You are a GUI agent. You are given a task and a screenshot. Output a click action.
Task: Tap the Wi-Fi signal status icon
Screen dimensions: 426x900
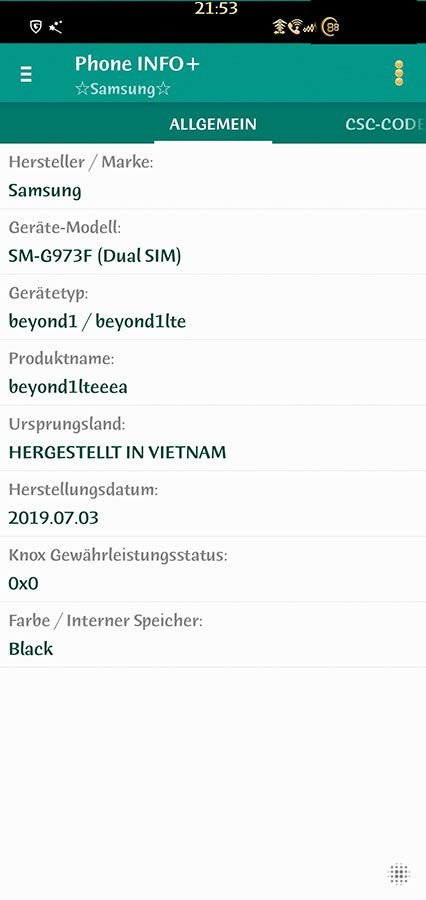tap(280, 26)
